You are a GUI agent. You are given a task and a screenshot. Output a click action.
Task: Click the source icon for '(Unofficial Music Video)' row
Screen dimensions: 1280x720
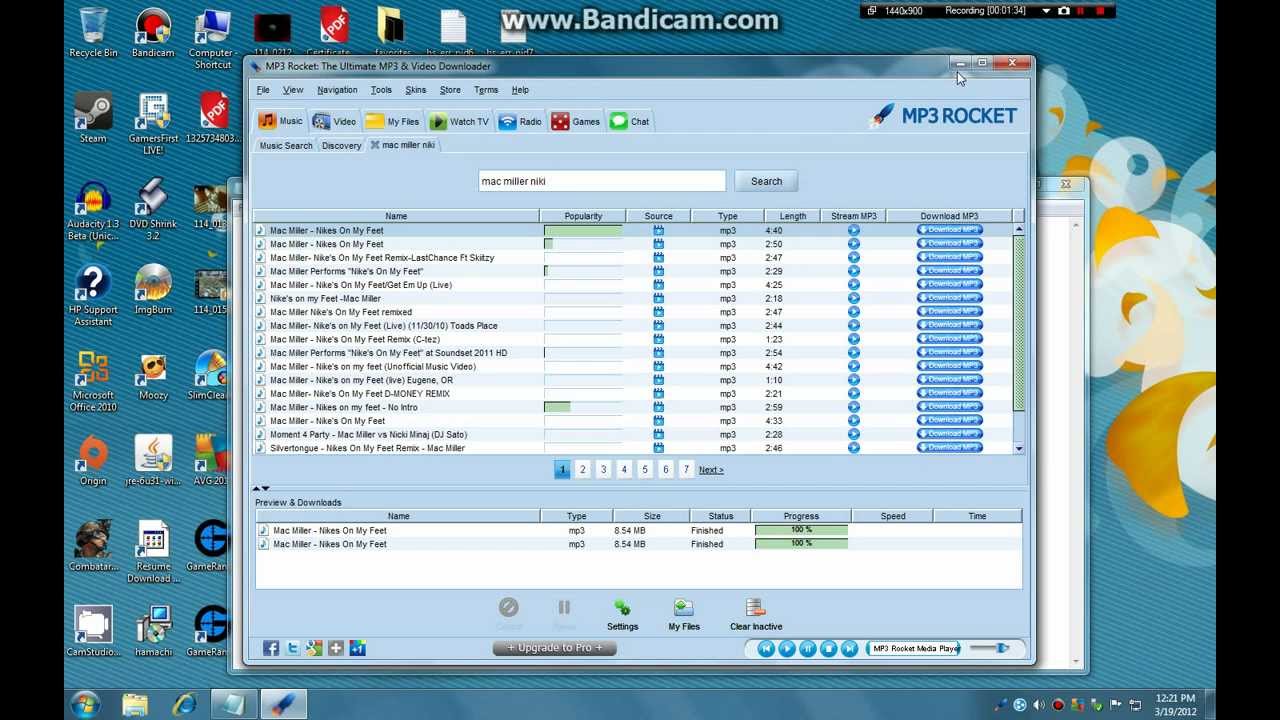click(658, 366)
